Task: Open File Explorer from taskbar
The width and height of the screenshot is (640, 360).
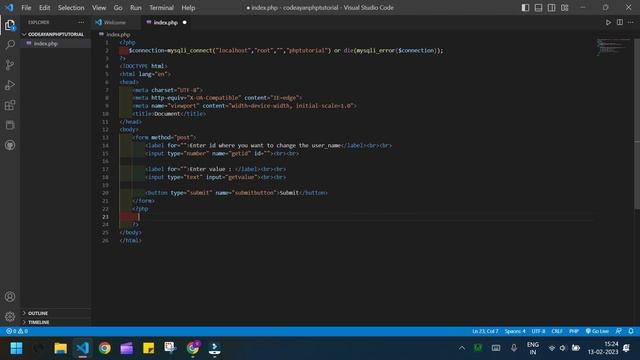Action: click(60, 348)
